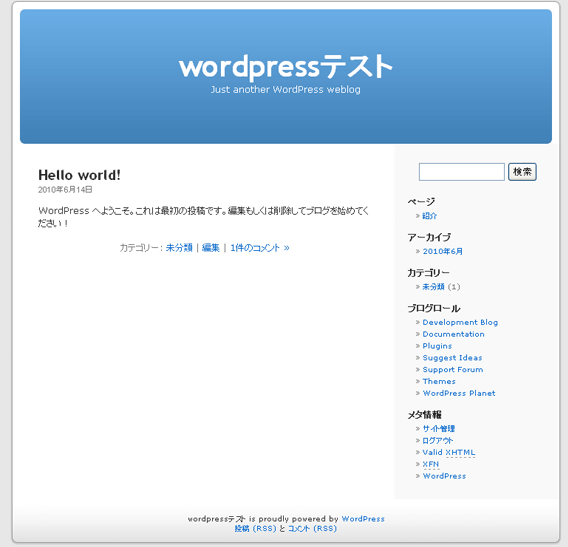Click the ログアウト logout link

[438, 441]
